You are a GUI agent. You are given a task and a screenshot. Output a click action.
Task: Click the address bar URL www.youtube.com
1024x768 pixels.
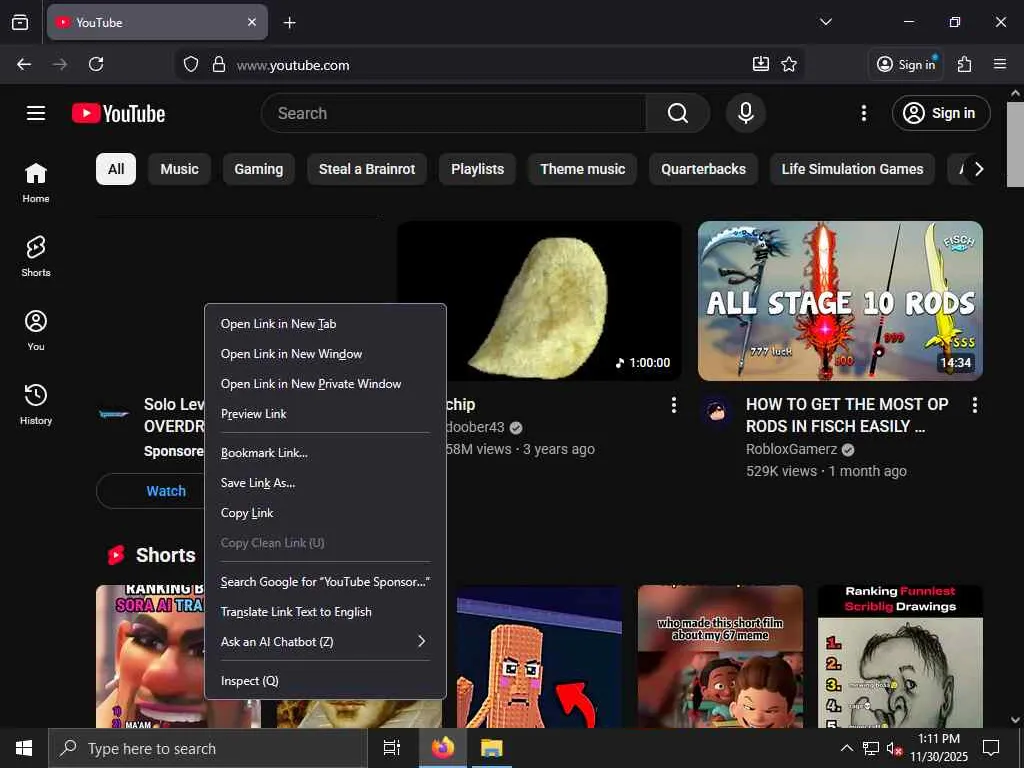[x=293, y=65]
